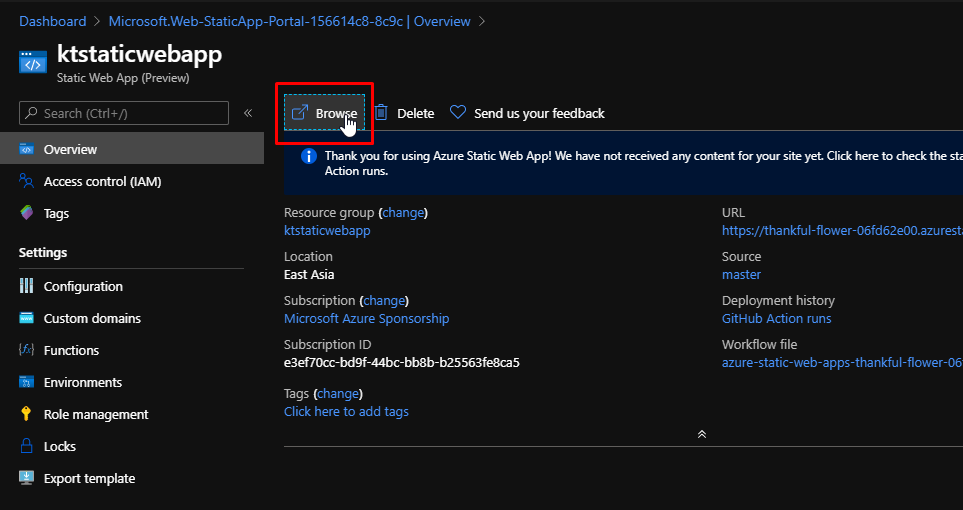Viewport: 963px width, 510px height.
Task: Open GitHub Action runs link
Action: (777, 318)
